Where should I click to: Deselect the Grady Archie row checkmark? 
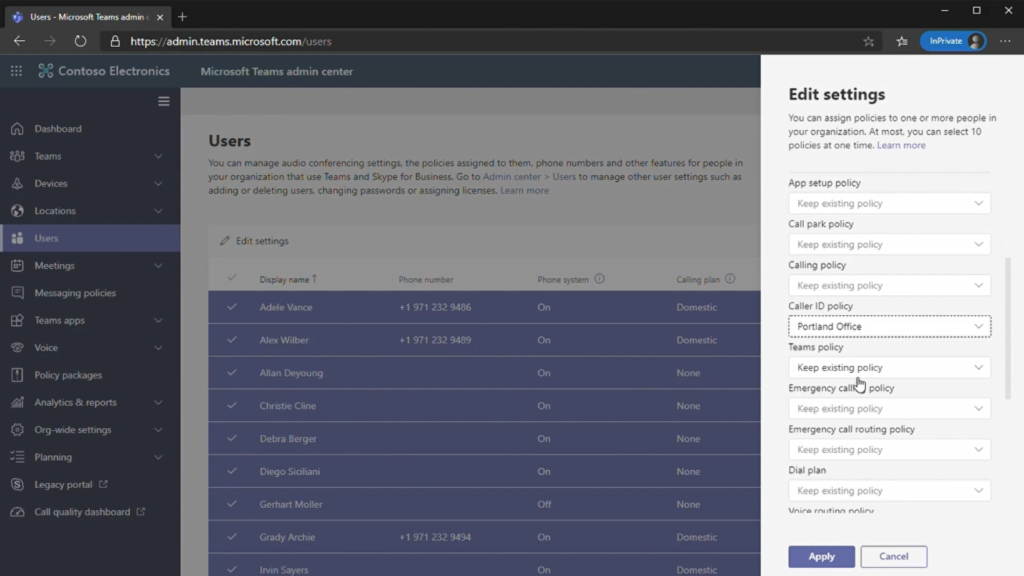232,537
